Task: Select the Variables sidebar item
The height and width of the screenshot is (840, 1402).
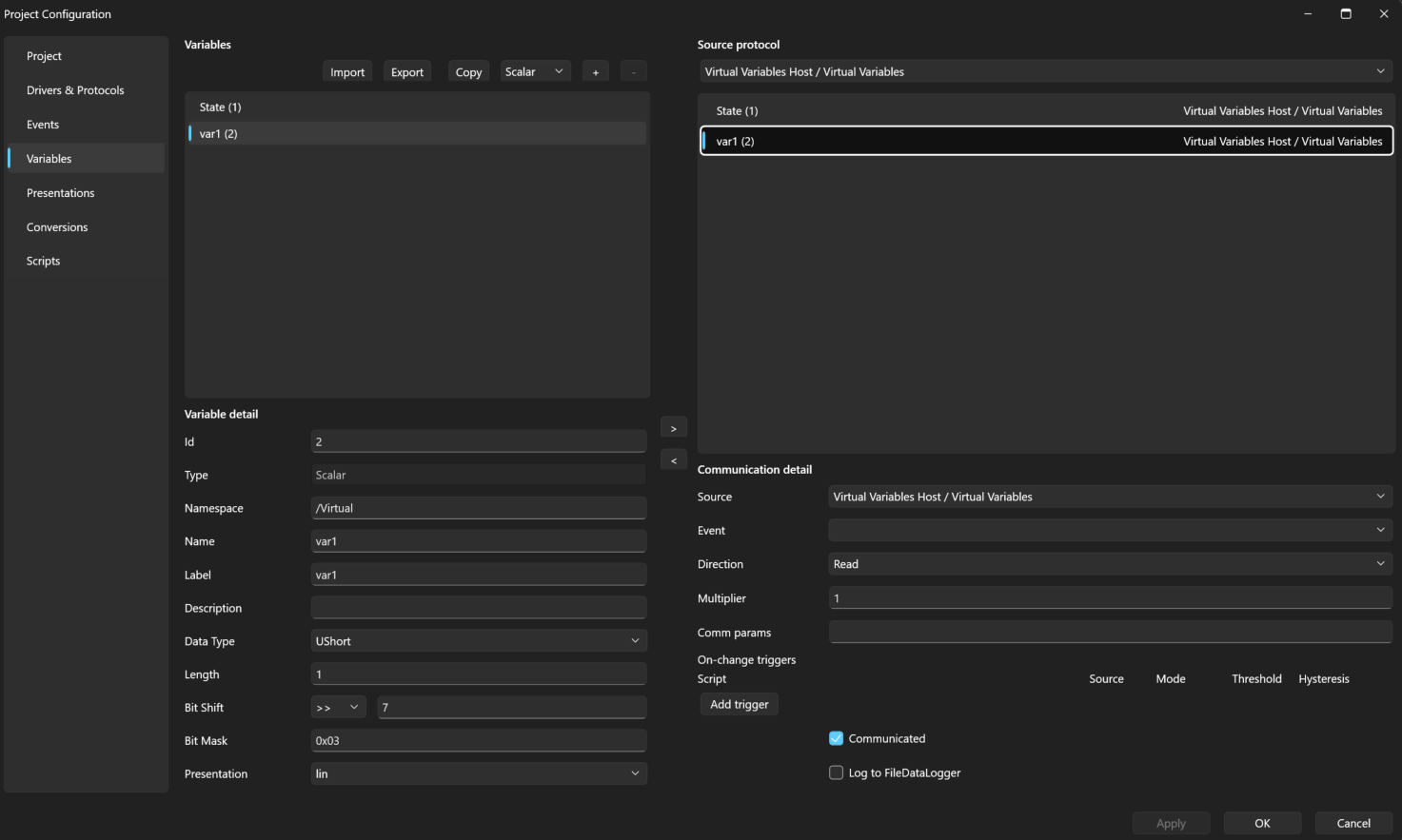Action: coord(86,159)
